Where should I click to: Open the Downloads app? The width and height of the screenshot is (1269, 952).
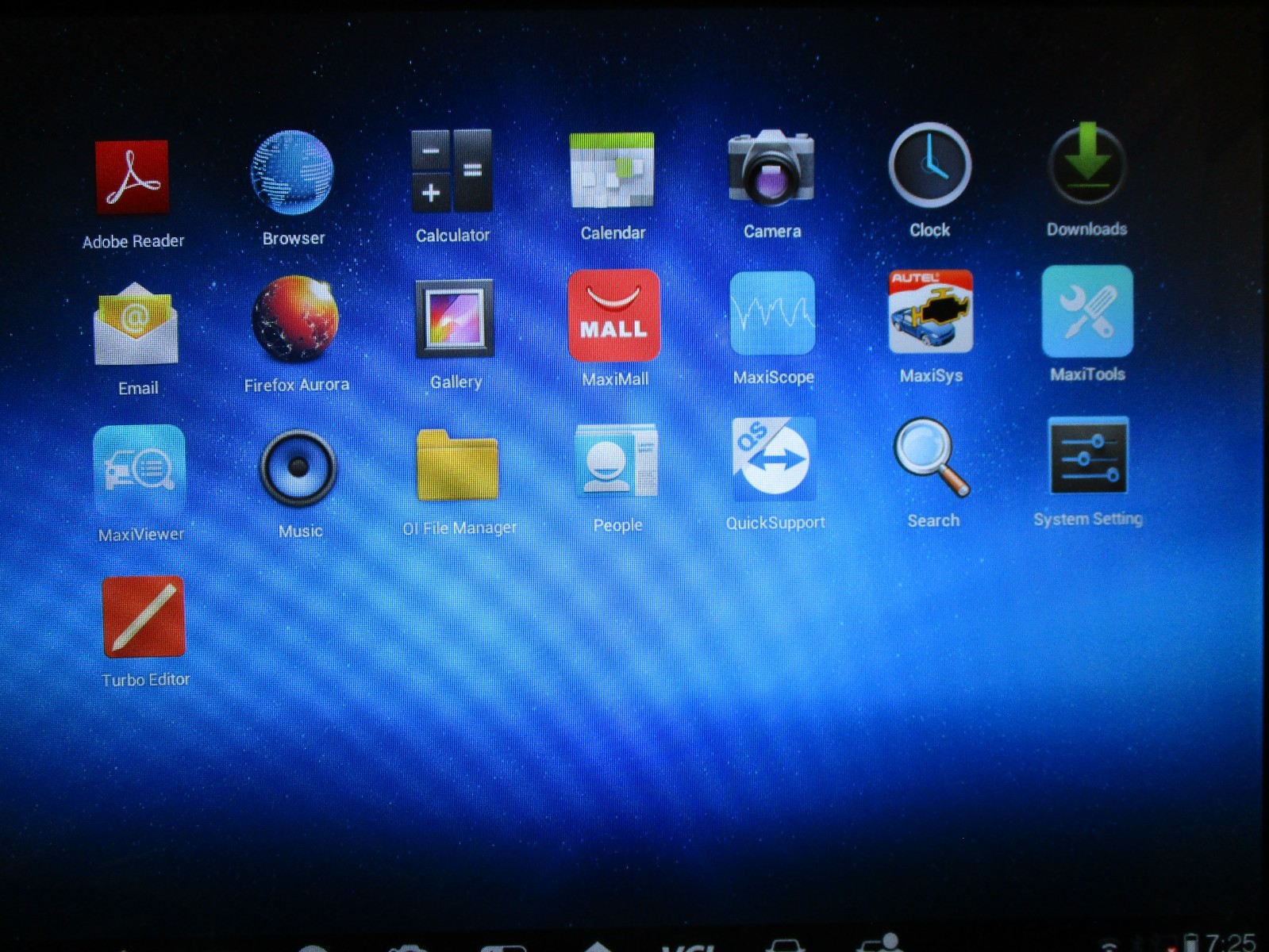click(x=1087, y=163)
